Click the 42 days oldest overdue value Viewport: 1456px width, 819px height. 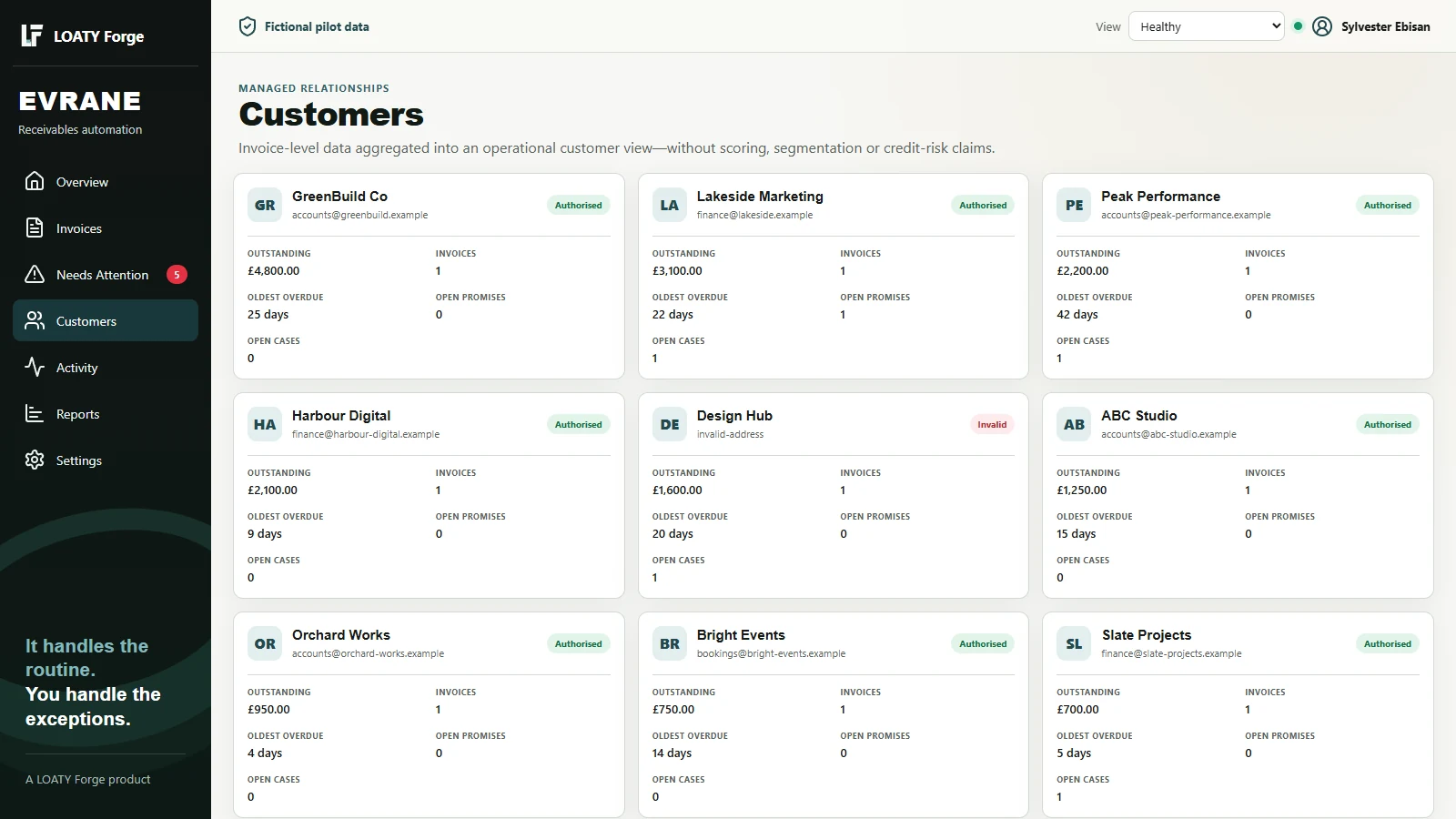[1077, 314]
